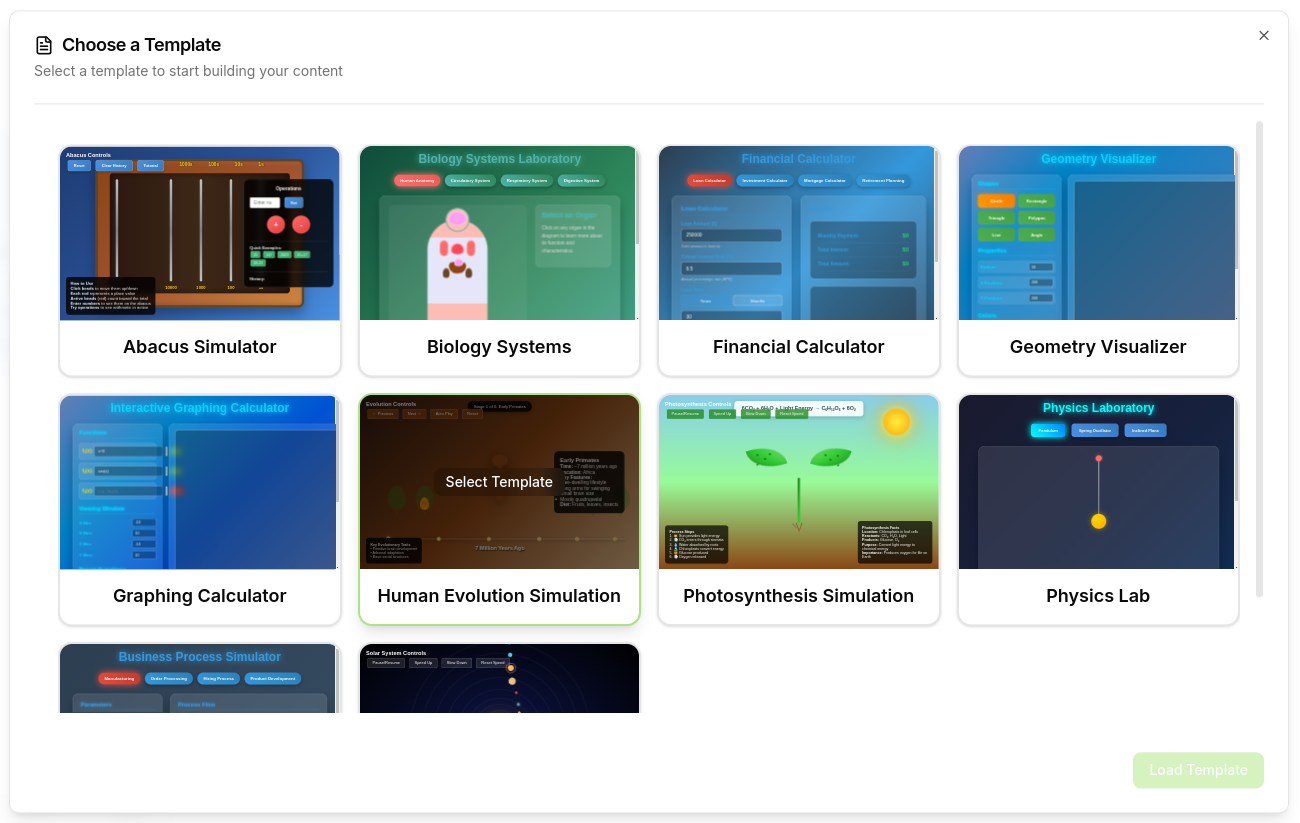This screenshot has height=823, width=1300.
Task: Close the Choose a Template dialog
Action: coord(1263,35)
